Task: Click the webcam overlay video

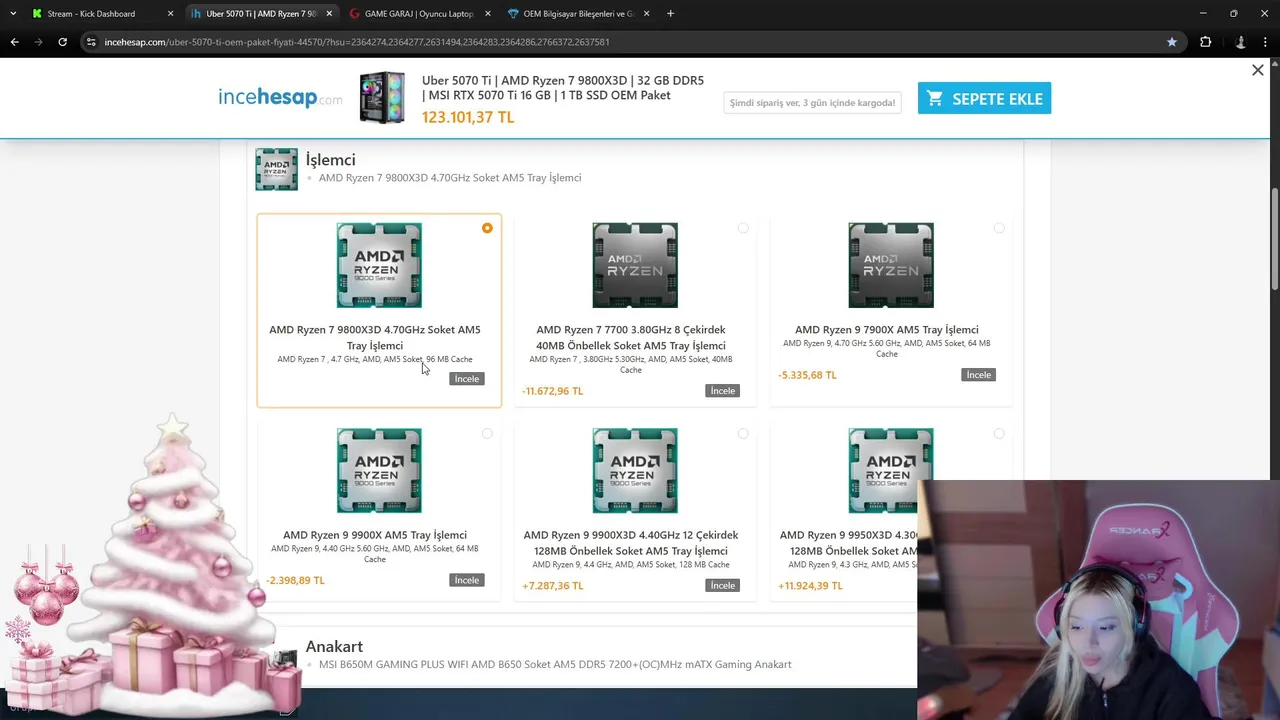Action: 1098,600
